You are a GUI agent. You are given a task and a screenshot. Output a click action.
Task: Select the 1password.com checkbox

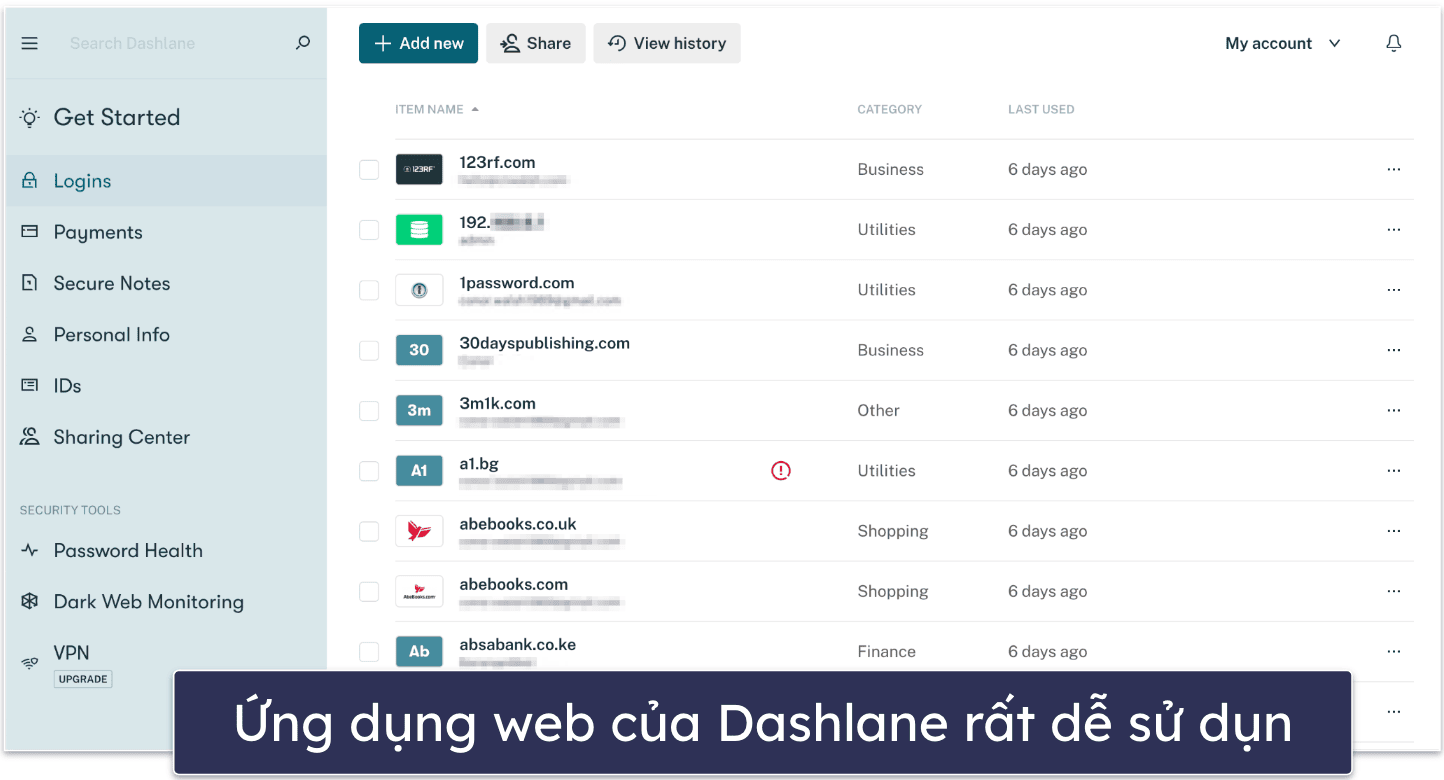[369, 290]
